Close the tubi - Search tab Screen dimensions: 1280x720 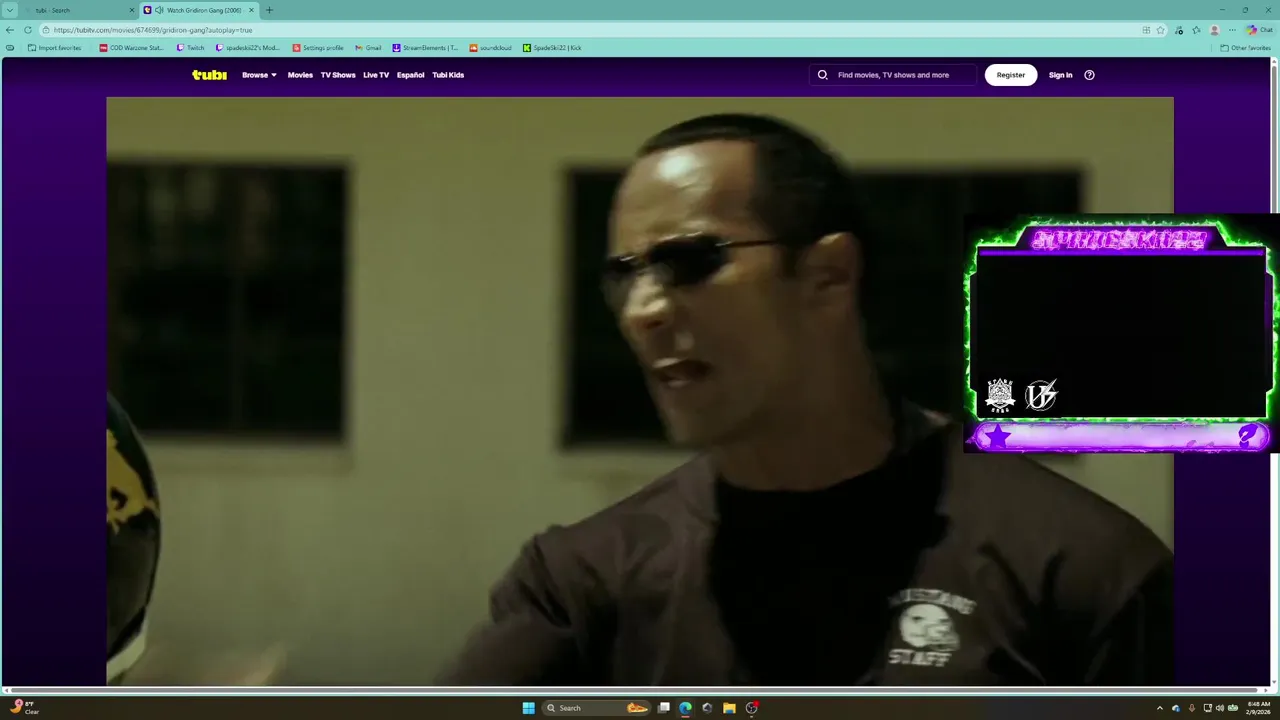click(131, 10)
